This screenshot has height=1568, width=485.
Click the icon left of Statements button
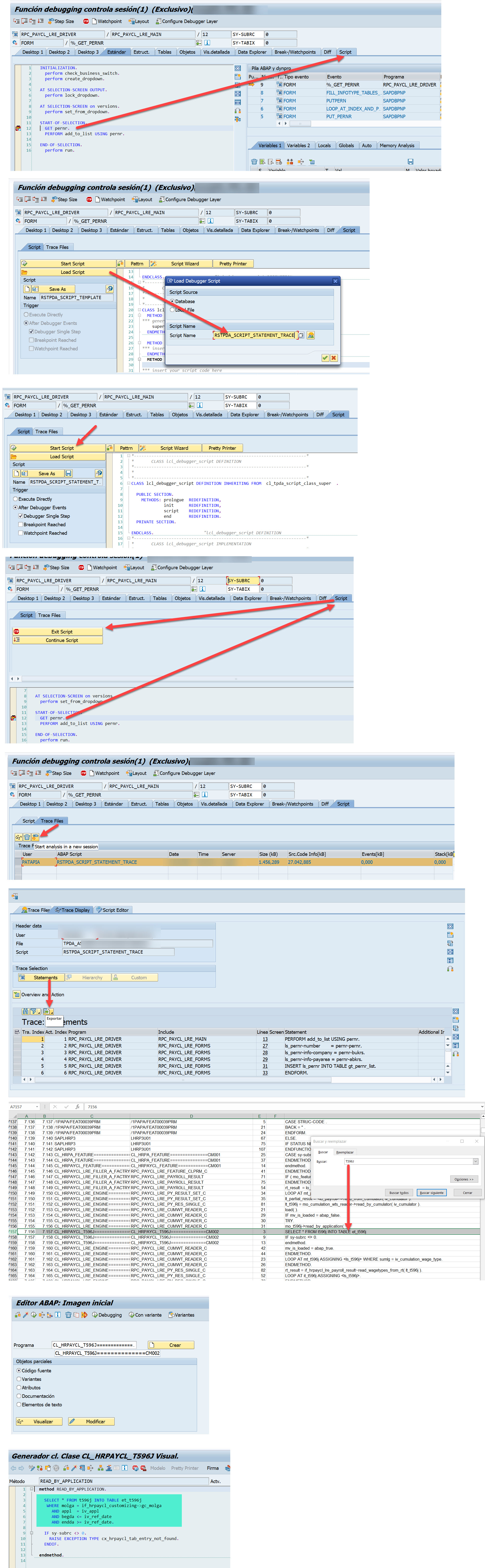click(x=22, y=978)
